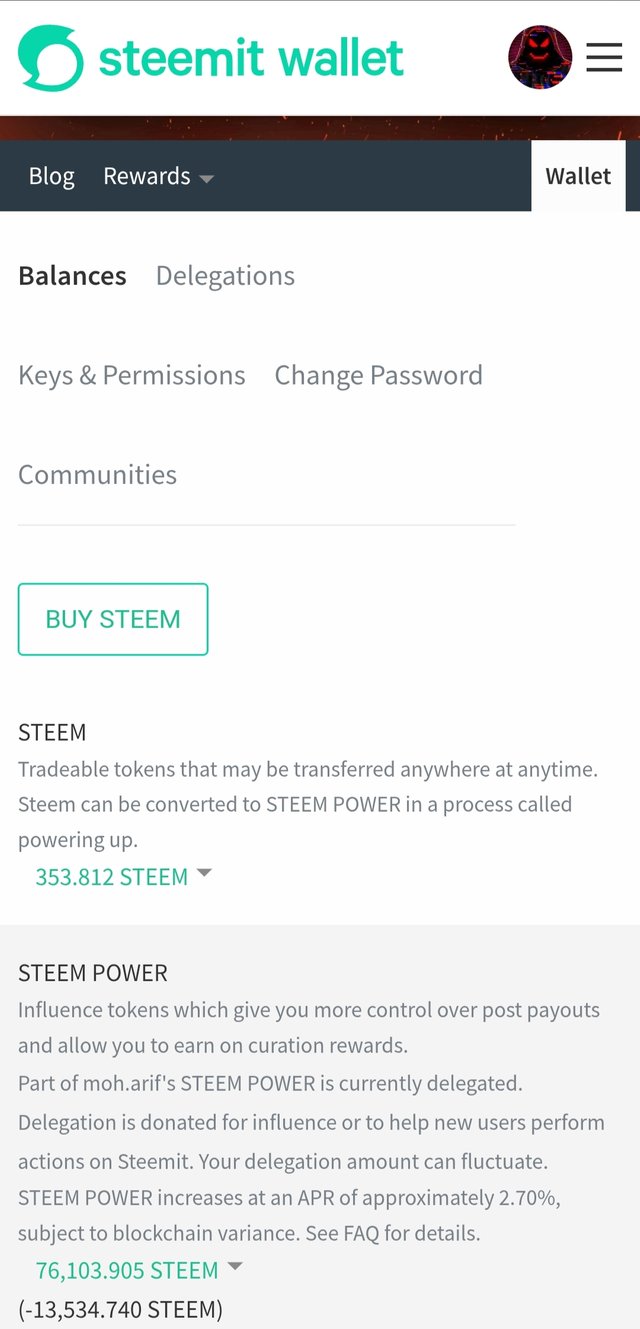Go to the Blog tab
Screen dimensions: 640x1329
tap(51, 176)
